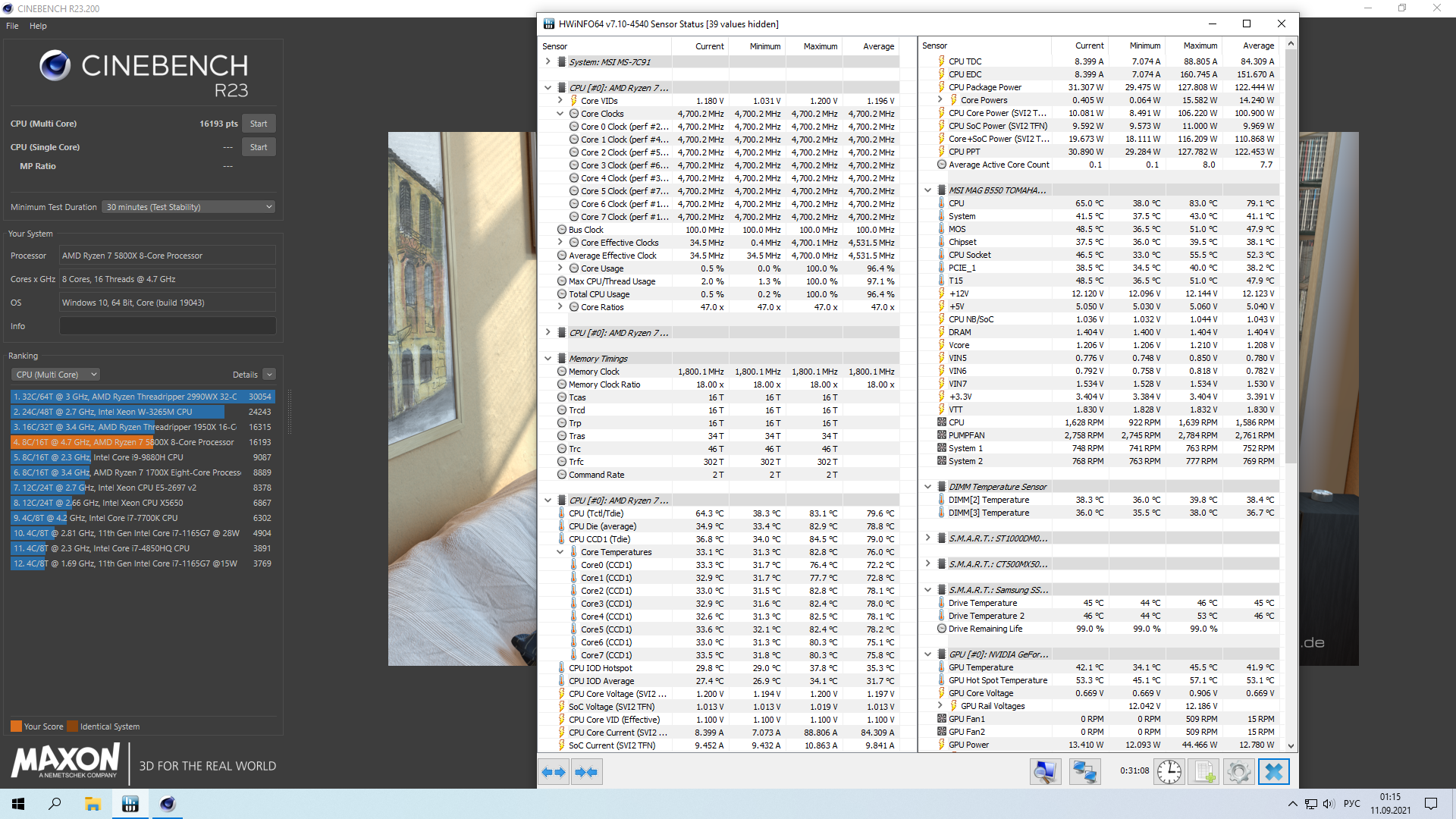This screenshot has height=819, width=1456.
Task: Open File Explorer from taskbar
Action: 93,804
